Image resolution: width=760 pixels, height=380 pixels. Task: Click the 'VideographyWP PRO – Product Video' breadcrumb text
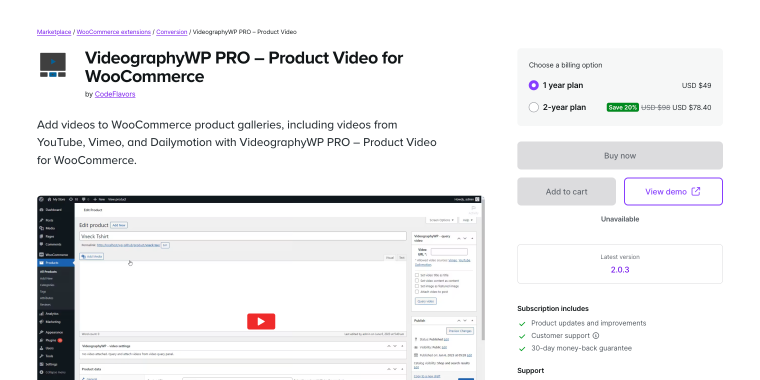point(245,32)
